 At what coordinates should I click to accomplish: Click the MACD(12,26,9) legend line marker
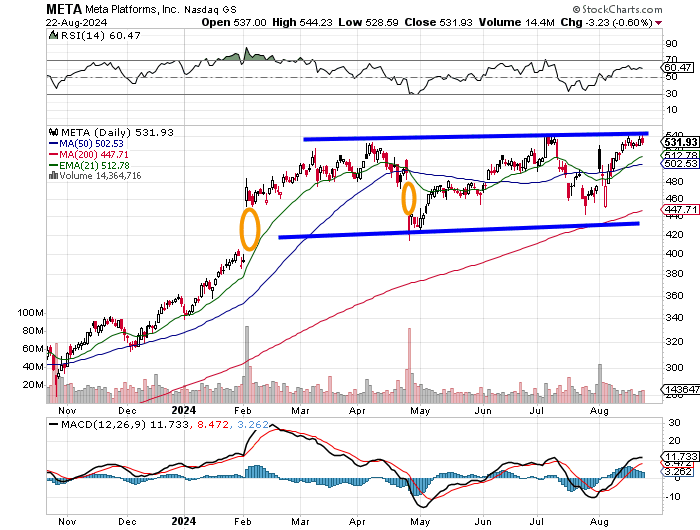53,424
